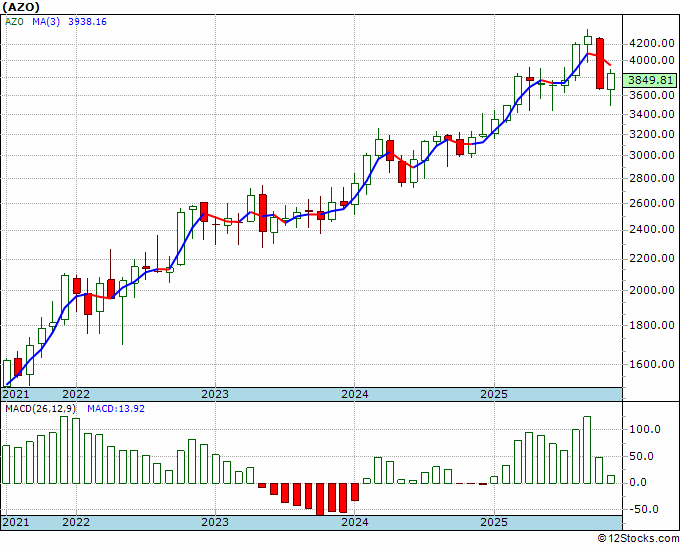Click the AZO legend label
Image resolution: width=680 pixels, height=546 pixels.
tap(14, 22)
